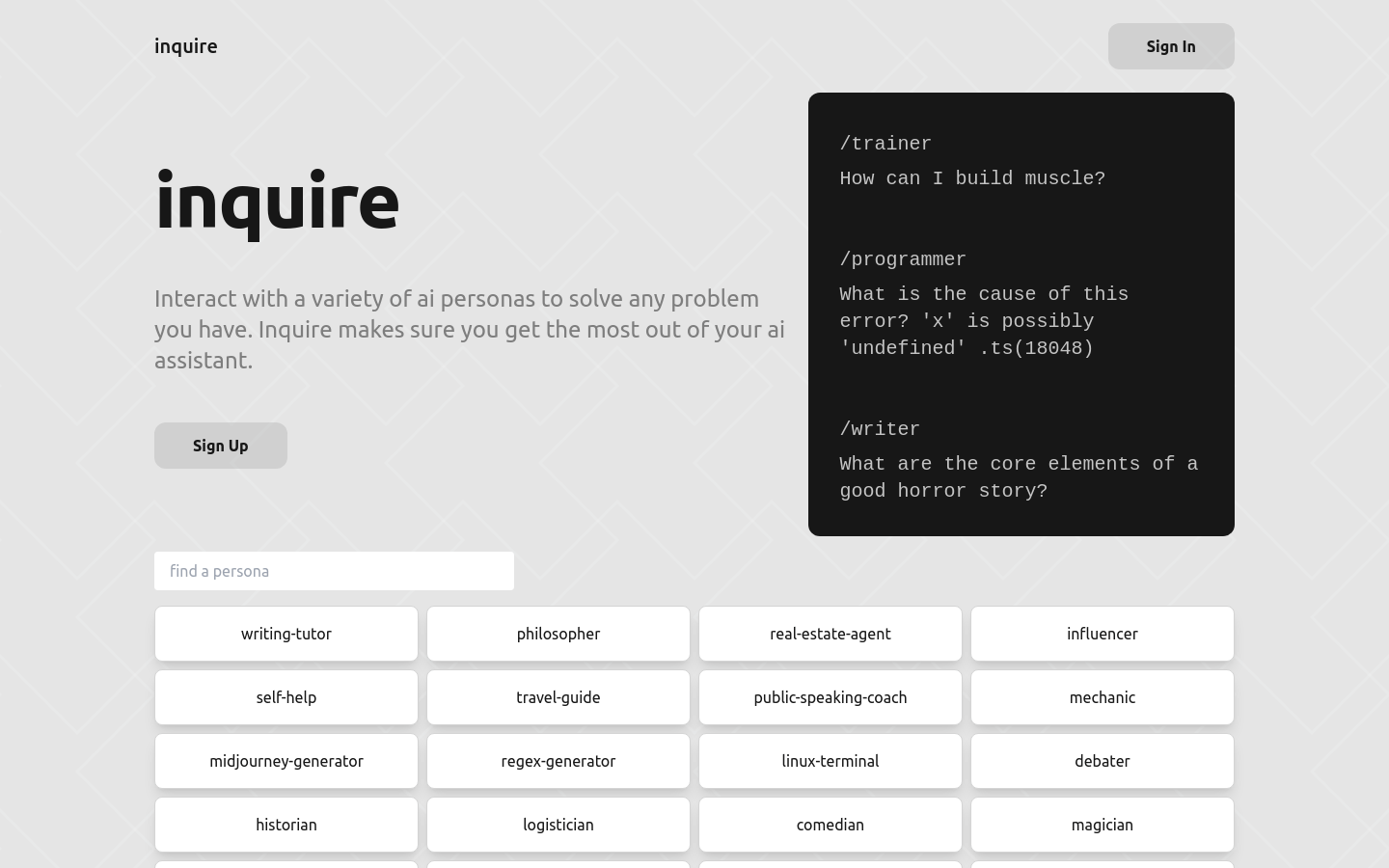Select the historian persona
Viewport: 1389px width, 868px height.
(286, 825)
